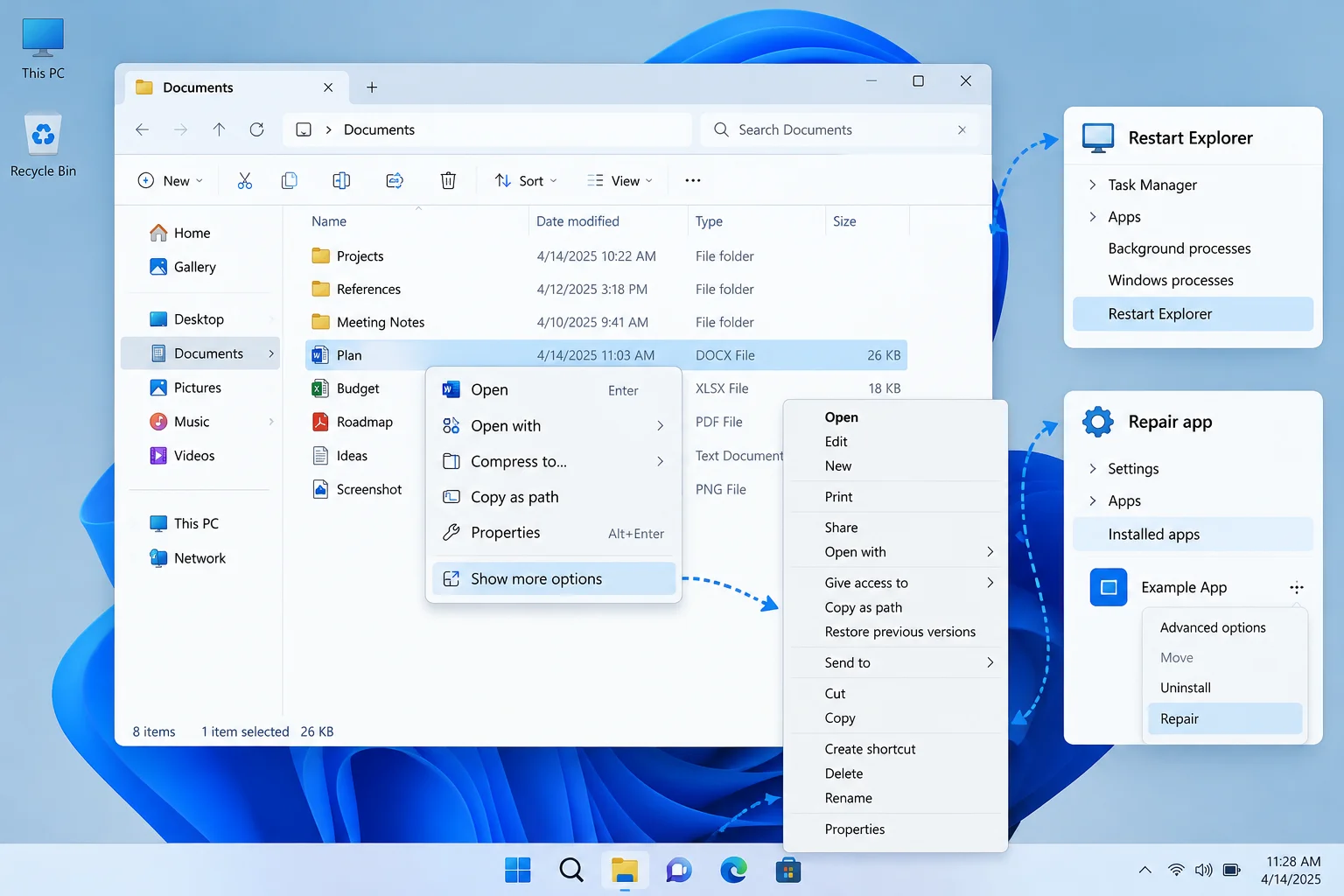Open the See more ellipsis in toolbar

coord(693,180)
